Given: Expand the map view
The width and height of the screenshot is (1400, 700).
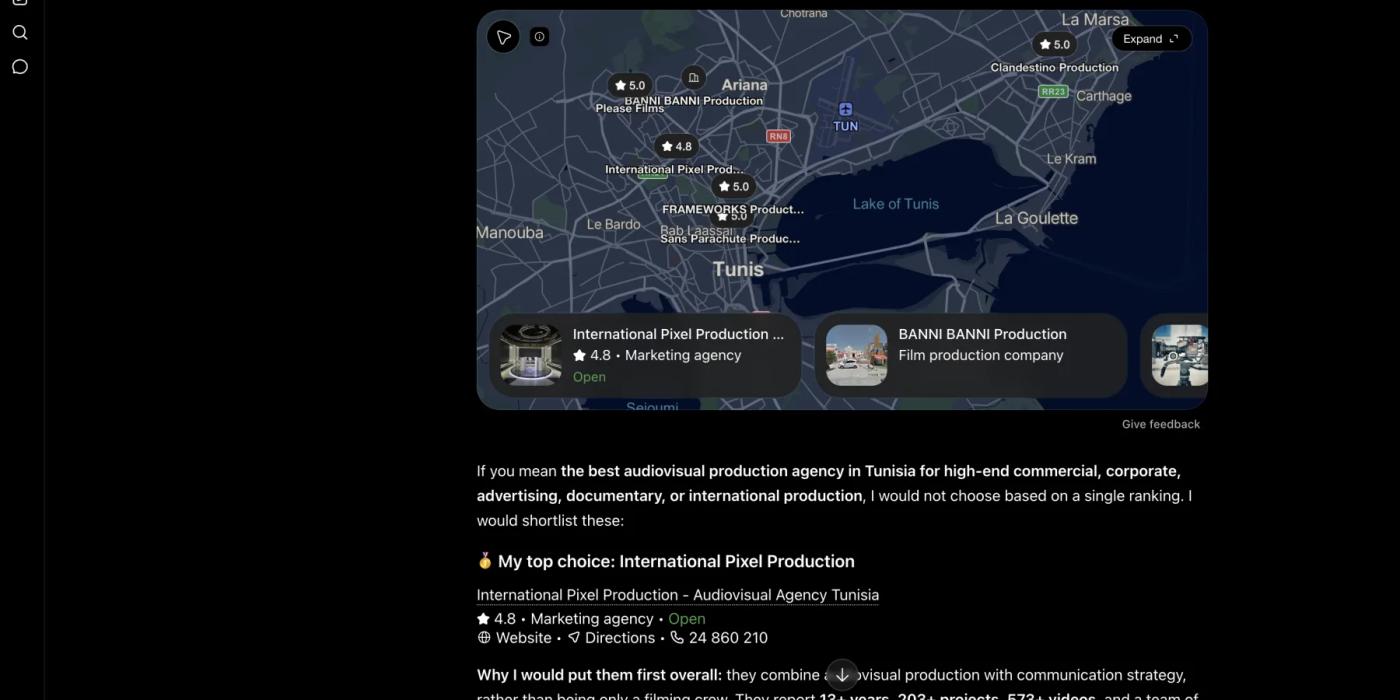Looking at the screenshot, I should 1151,39.
